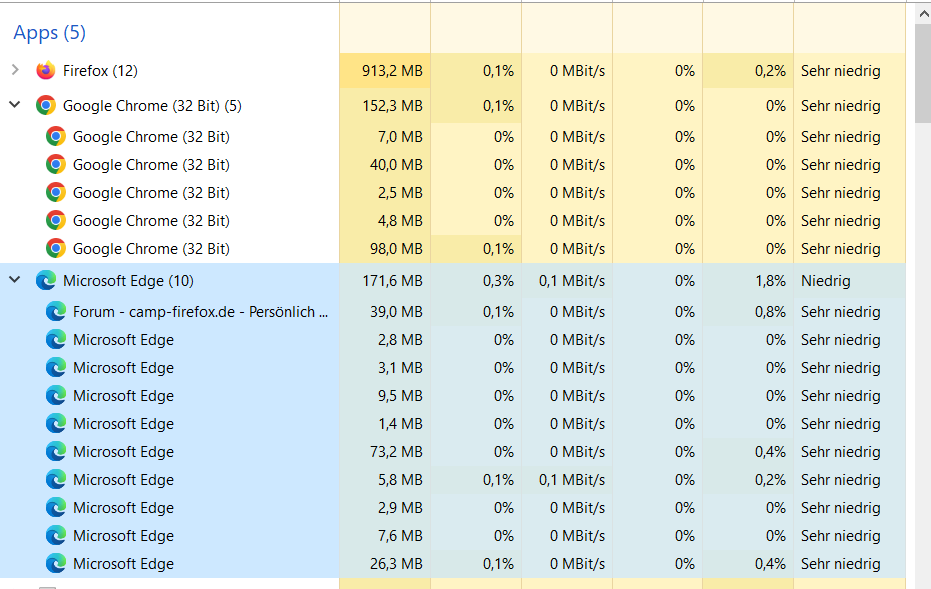Click the Chrome icon of the 7,0 MB process
This screenshot has height=589, width=931.
pyautogui.click(x=56, y=137)
